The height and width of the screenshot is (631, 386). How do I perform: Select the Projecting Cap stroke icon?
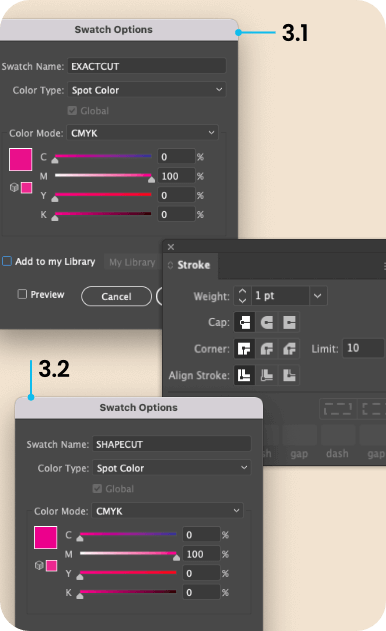tap(289, 322)
